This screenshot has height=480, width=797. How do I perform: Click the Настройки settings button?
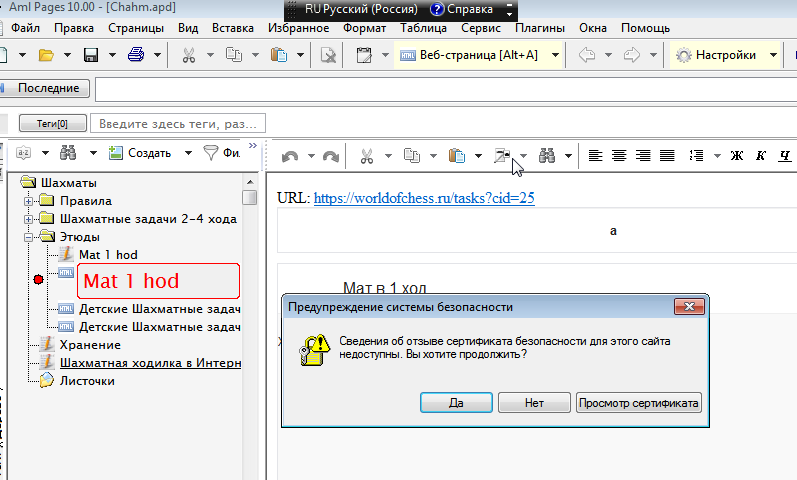717,55
